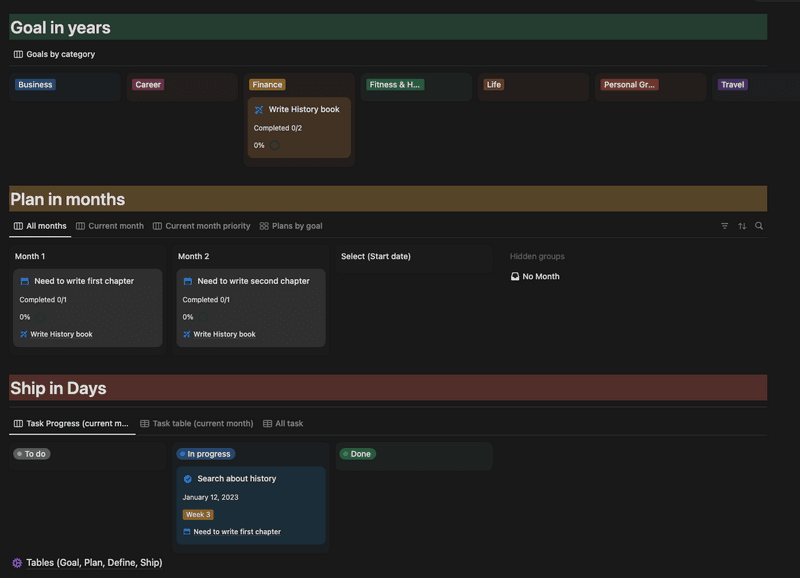Select the Travel category tag
Image resolution: width=800 pixels, height=578 pixels.
pos(733,85)
